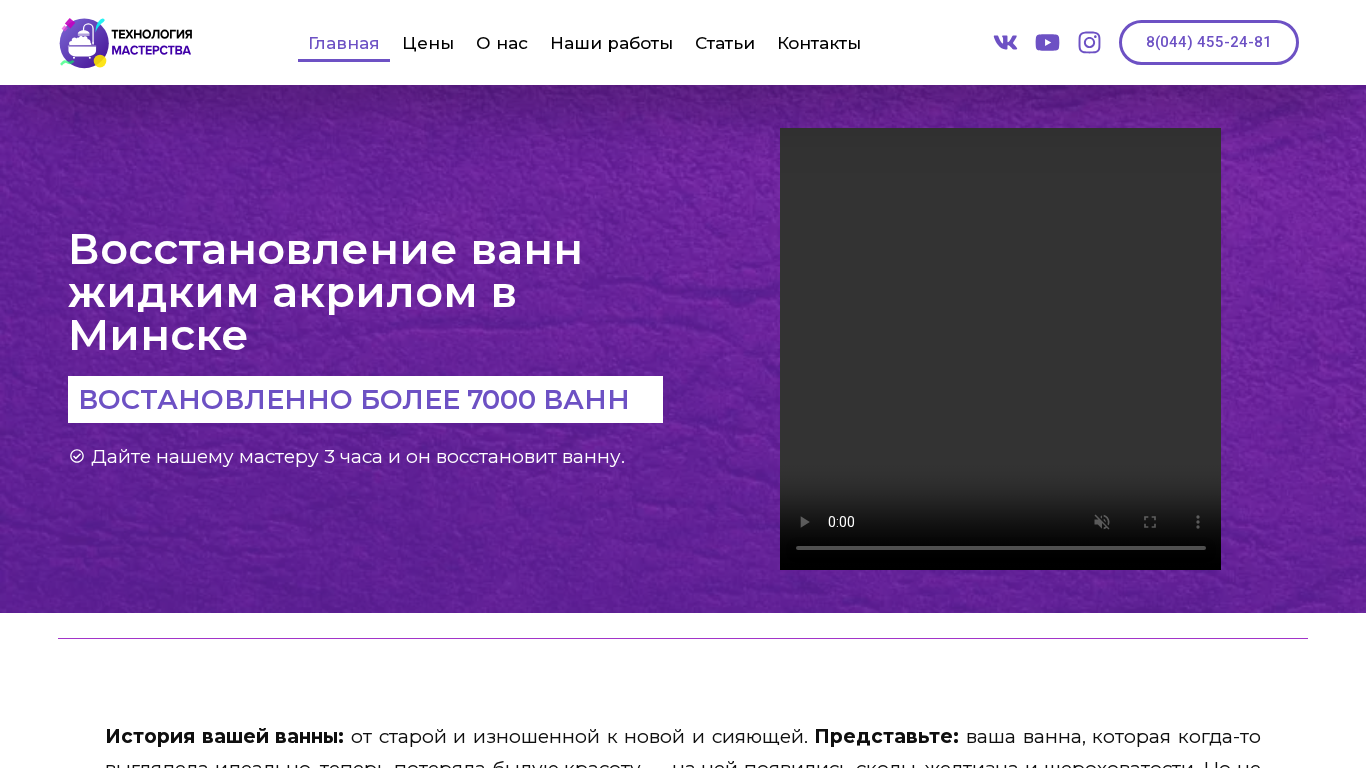Click the video progress bar
The height and width of the screenshot is (768, 1366).
tap(1001, 548)
